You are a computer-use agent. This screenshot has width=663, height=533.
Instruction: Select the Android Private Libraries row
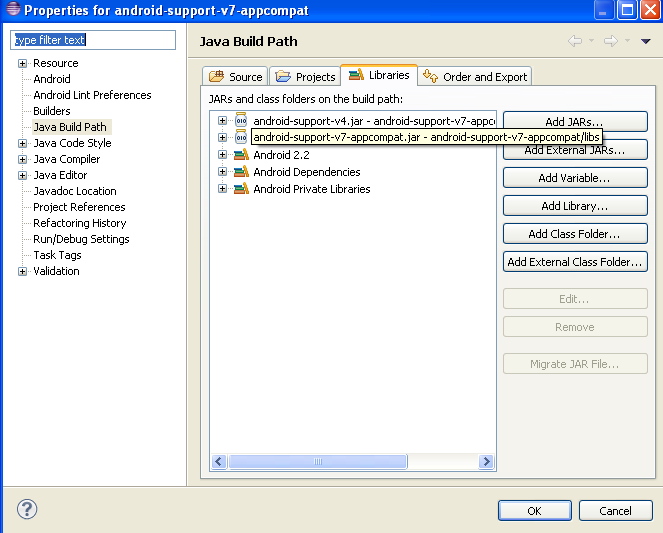[x=312, y=189]
